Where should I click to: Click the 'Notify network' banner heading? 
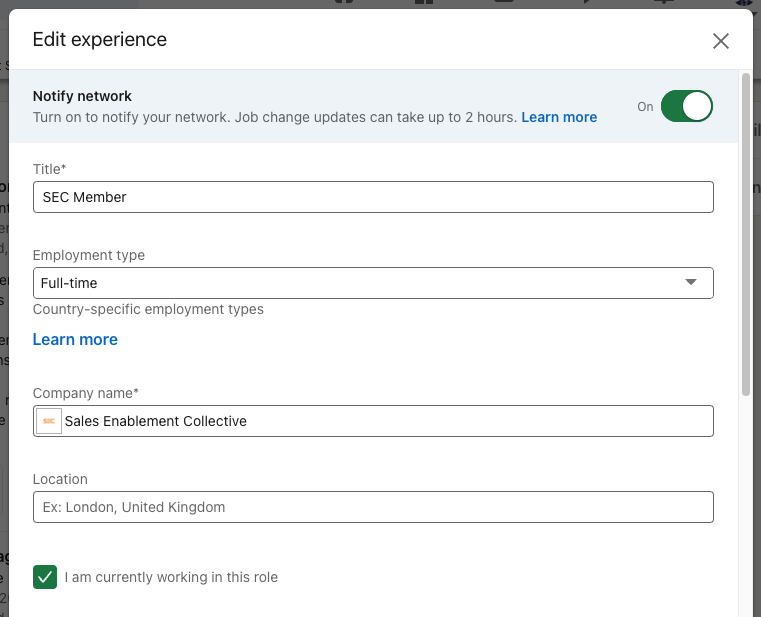(82, 96)
